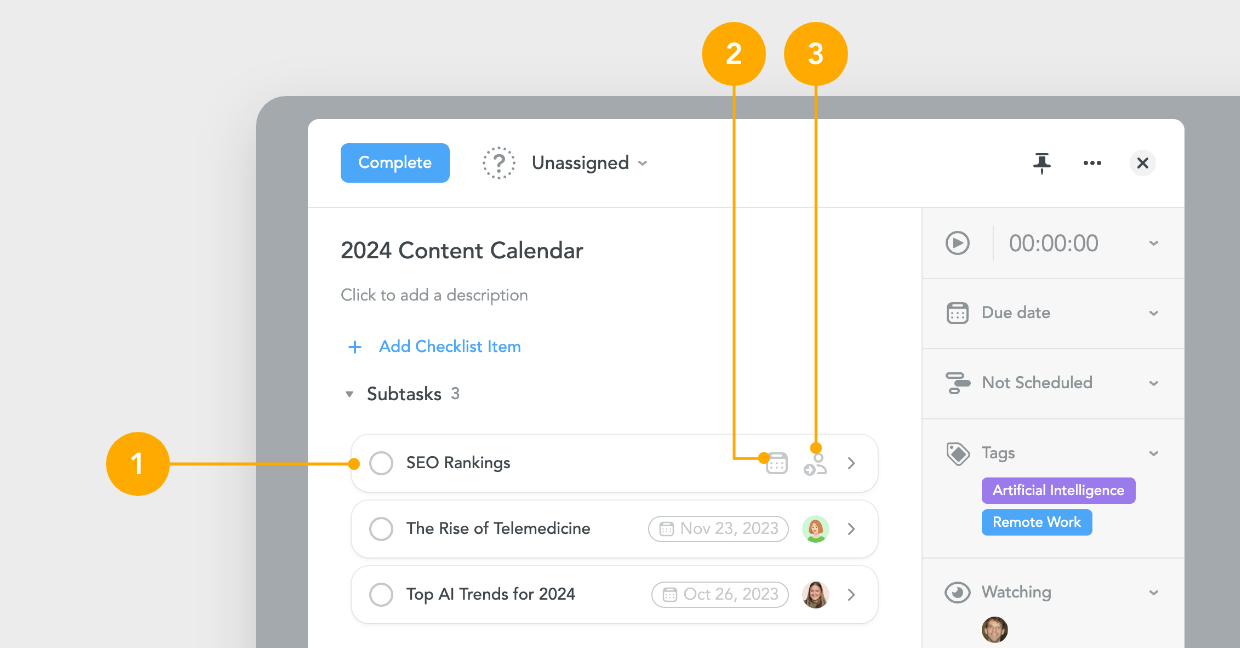This screenshot has width=1240, height=648.
Task: Click the Watching panel icon
Action: pos(958,591)
